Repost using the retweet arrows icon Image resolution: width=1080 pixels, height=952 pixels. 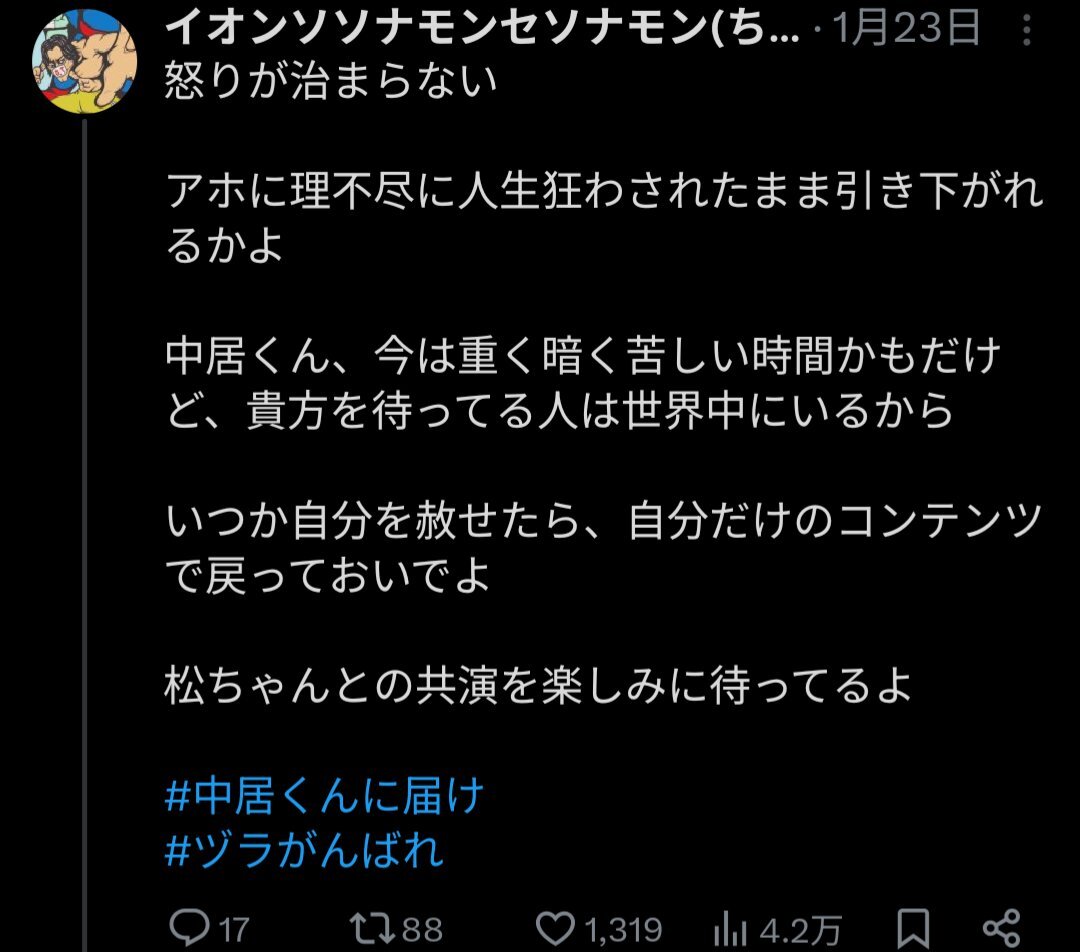click(372, 928)
